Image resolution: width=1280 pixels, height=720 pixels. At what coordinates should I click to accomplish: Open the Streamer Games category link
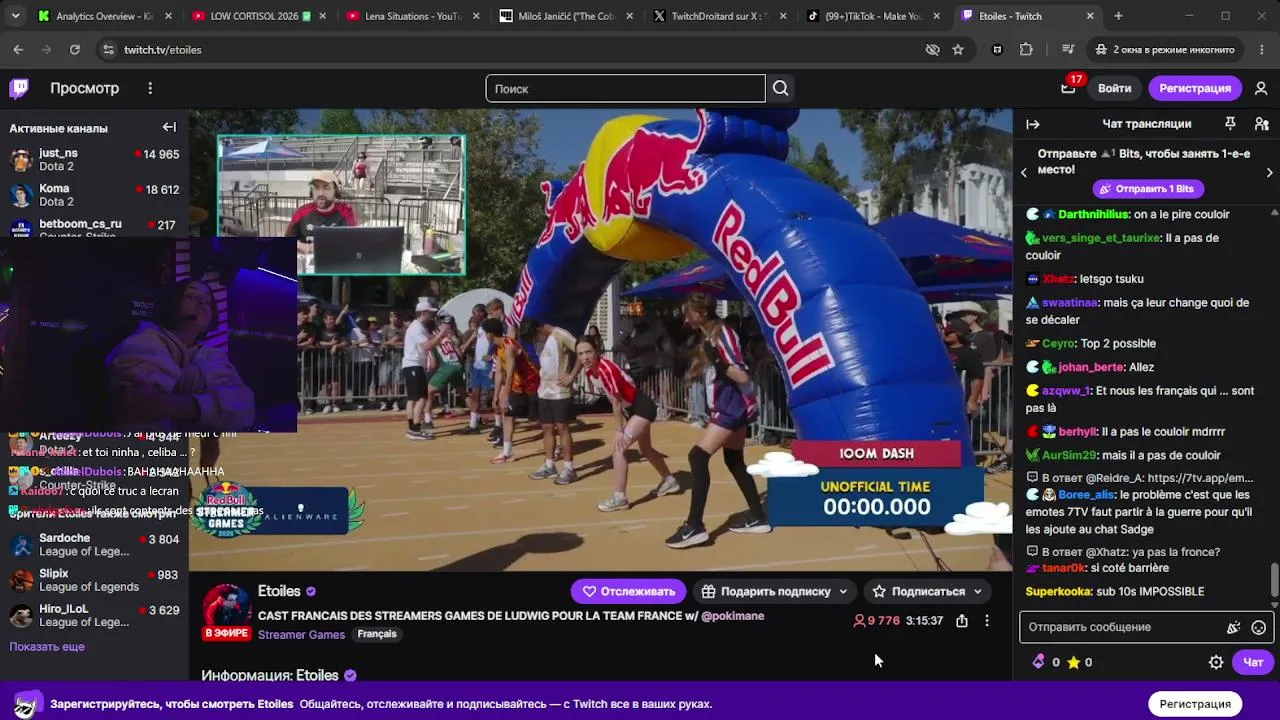pyautogui.click(x=301, y=635)
